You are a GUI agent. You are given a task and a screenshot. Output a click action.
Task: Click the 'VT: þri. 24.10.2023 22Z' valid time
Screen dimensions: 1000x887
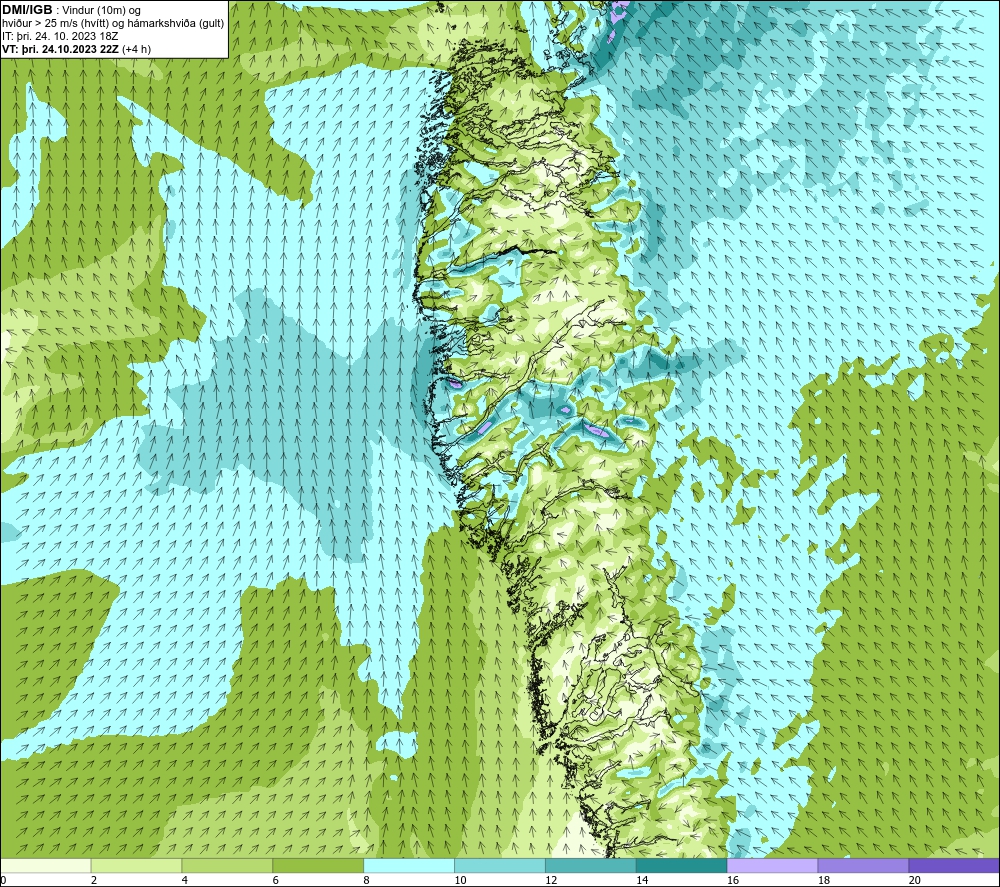[60, 49]
